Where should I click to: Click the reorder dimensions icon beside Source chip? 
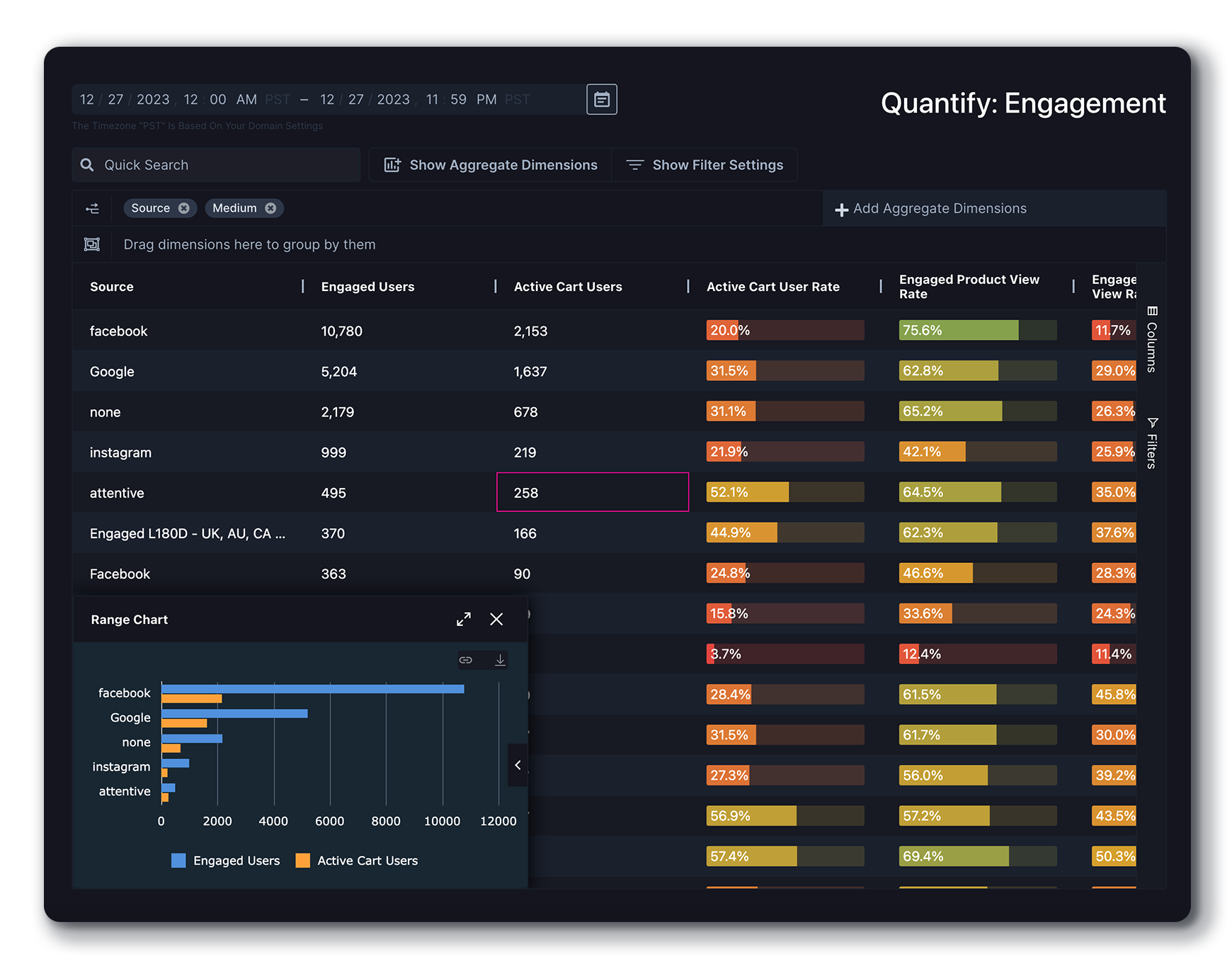tap(92, 207)
